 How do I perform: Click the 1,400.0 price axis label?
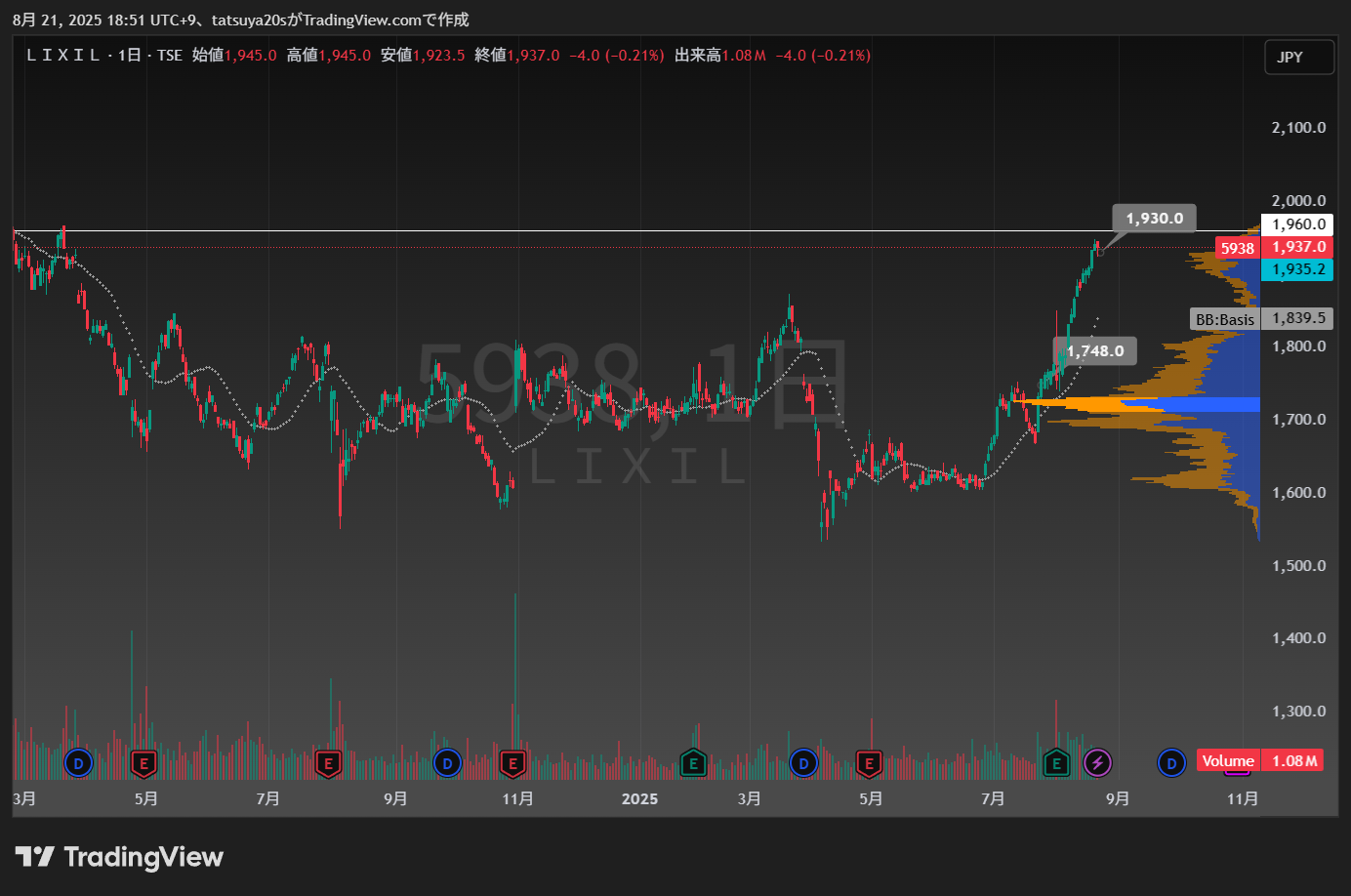click(1298, 638)
